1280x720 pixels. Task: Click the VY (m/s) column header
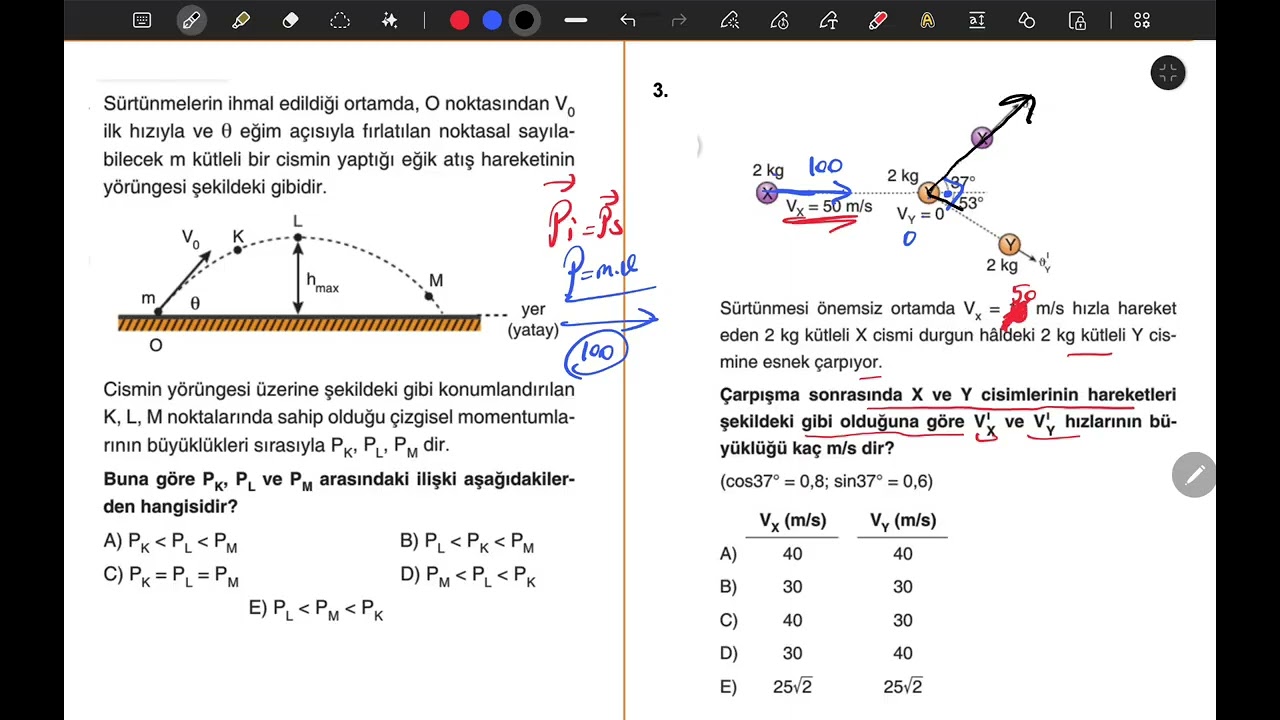902,521
